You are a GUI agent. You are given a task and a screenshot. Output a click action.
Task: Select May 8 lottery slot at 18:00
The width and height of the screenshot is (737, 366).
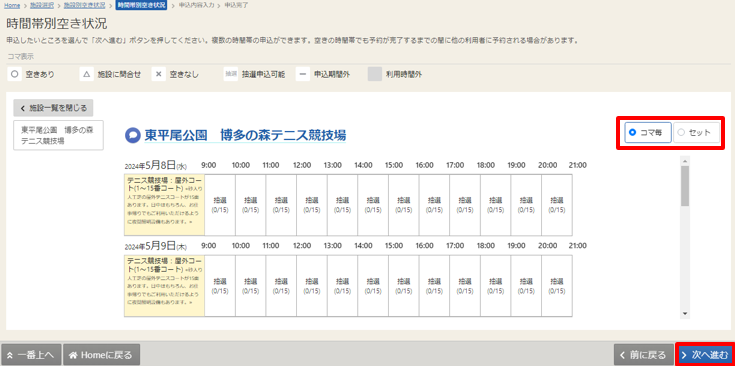[x=495, y=205]
